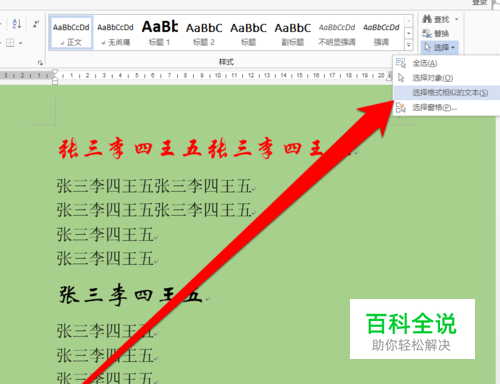Screen dimensions: 500x384
Task: Apply the 不明显强调 style
Action: 337,34
